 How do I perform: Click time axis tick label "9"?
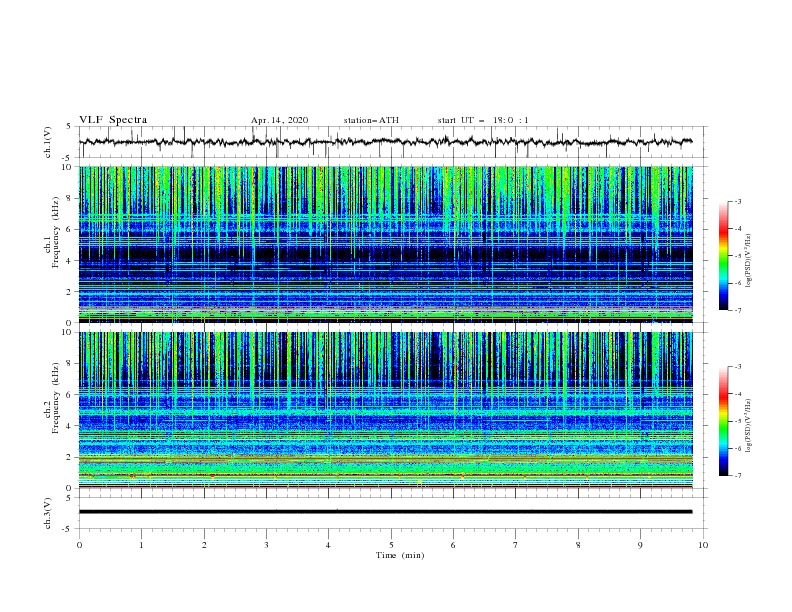[x=640, y=545]
